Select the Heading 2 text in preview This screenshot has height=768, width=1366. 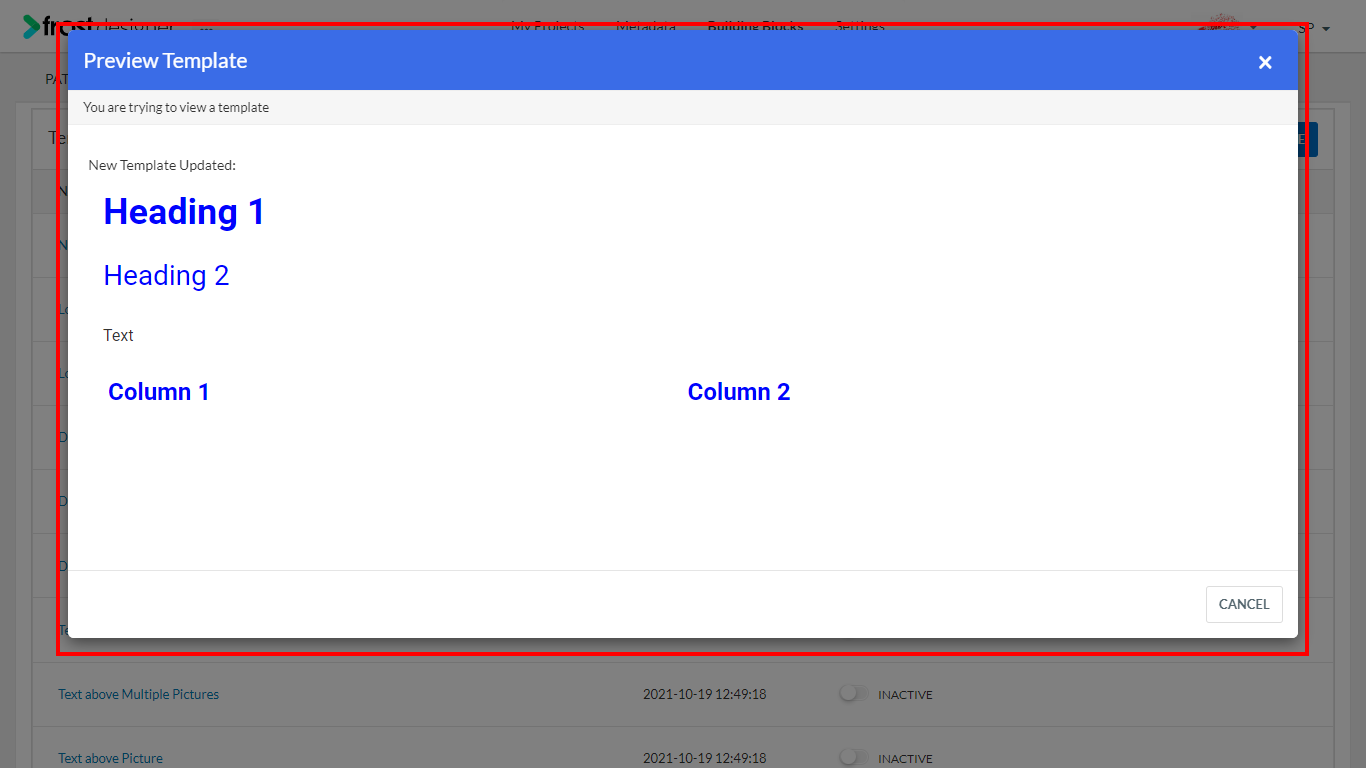tap(166, 276)
